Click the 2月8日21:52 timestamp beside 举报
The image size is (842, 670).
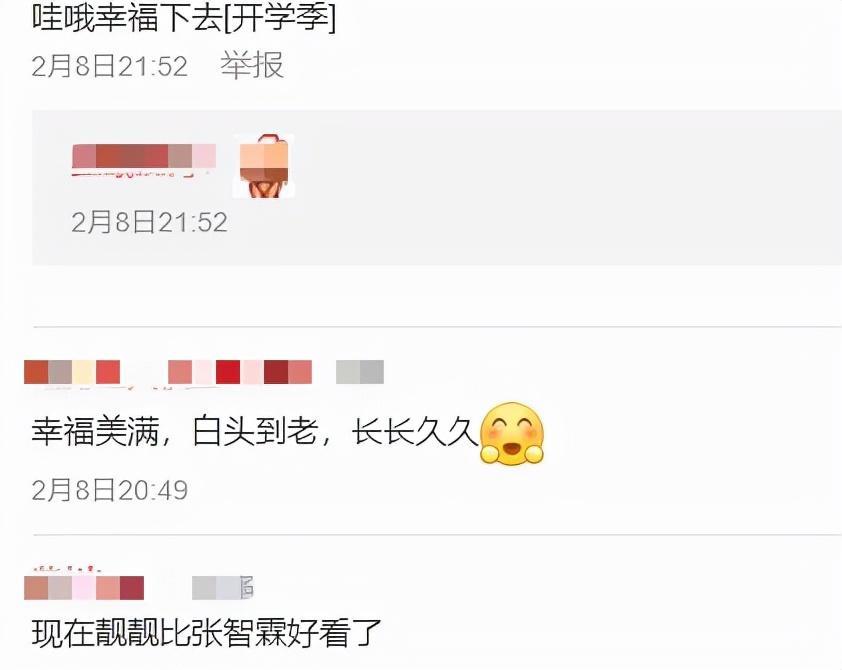(x=110, y=66)
